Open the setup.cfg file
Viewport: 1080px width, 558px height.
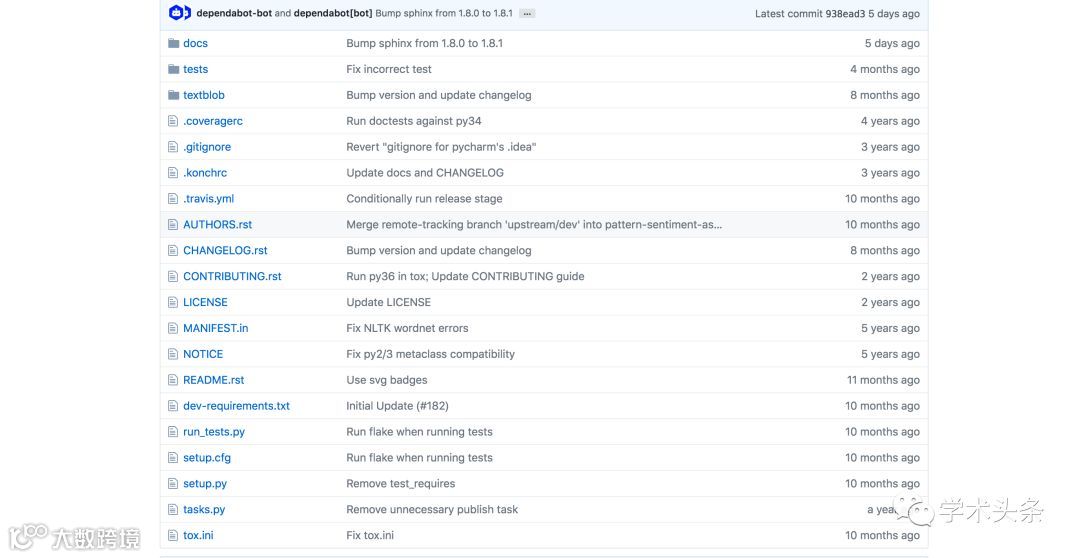[x=206, y=458]
